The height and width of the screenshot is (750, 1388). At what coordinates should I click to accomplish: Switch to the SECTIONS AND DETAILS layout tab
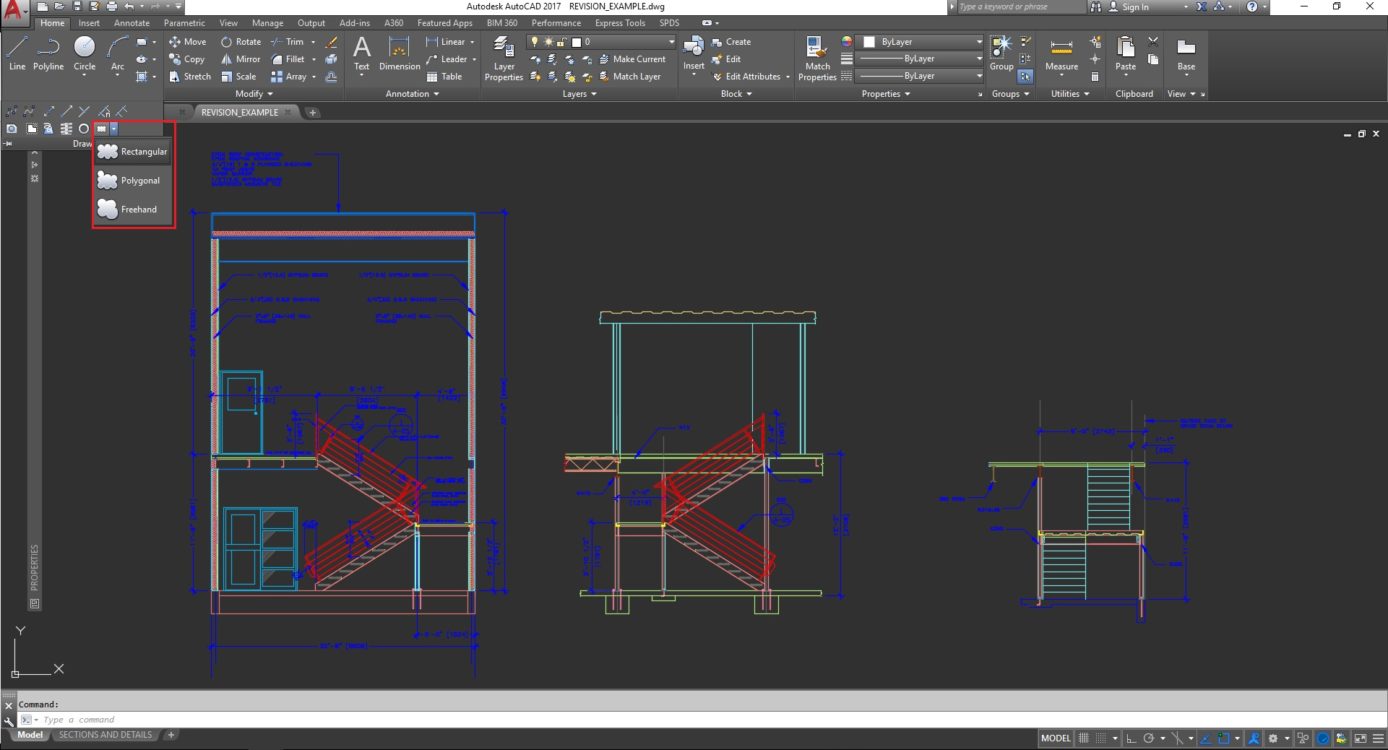click(x=105, y=735)
